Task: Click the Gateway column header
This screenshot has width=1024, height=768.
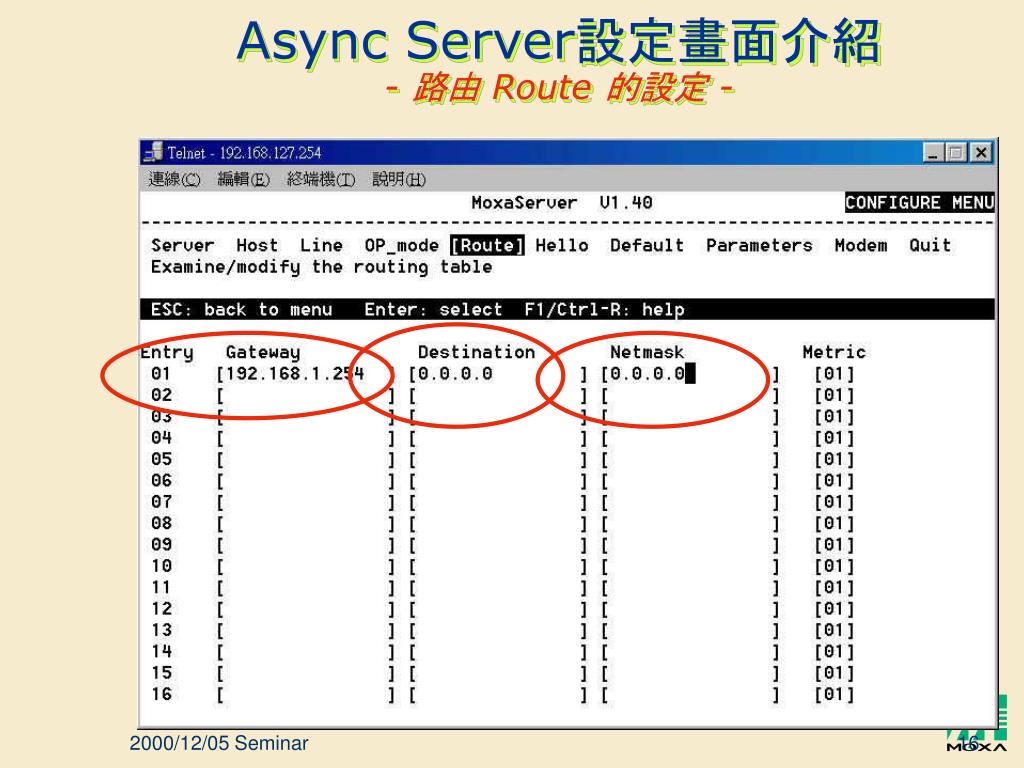Action: tap(263, 353)
